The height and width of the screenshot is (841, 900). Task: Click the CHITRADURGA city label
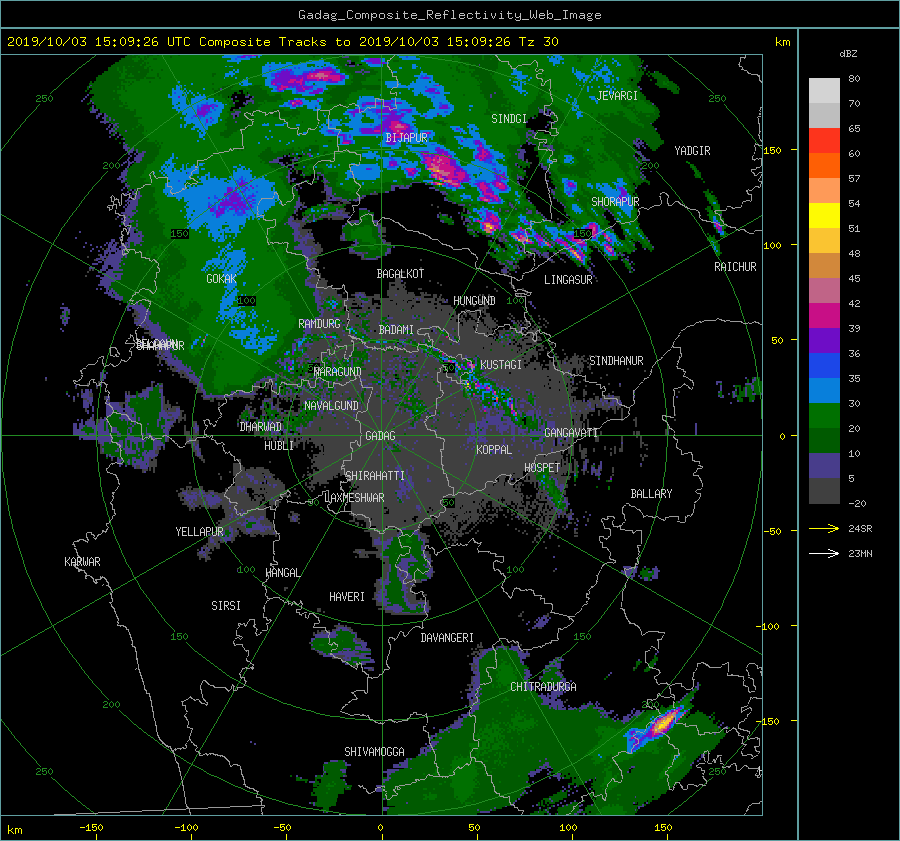(544, 687)
